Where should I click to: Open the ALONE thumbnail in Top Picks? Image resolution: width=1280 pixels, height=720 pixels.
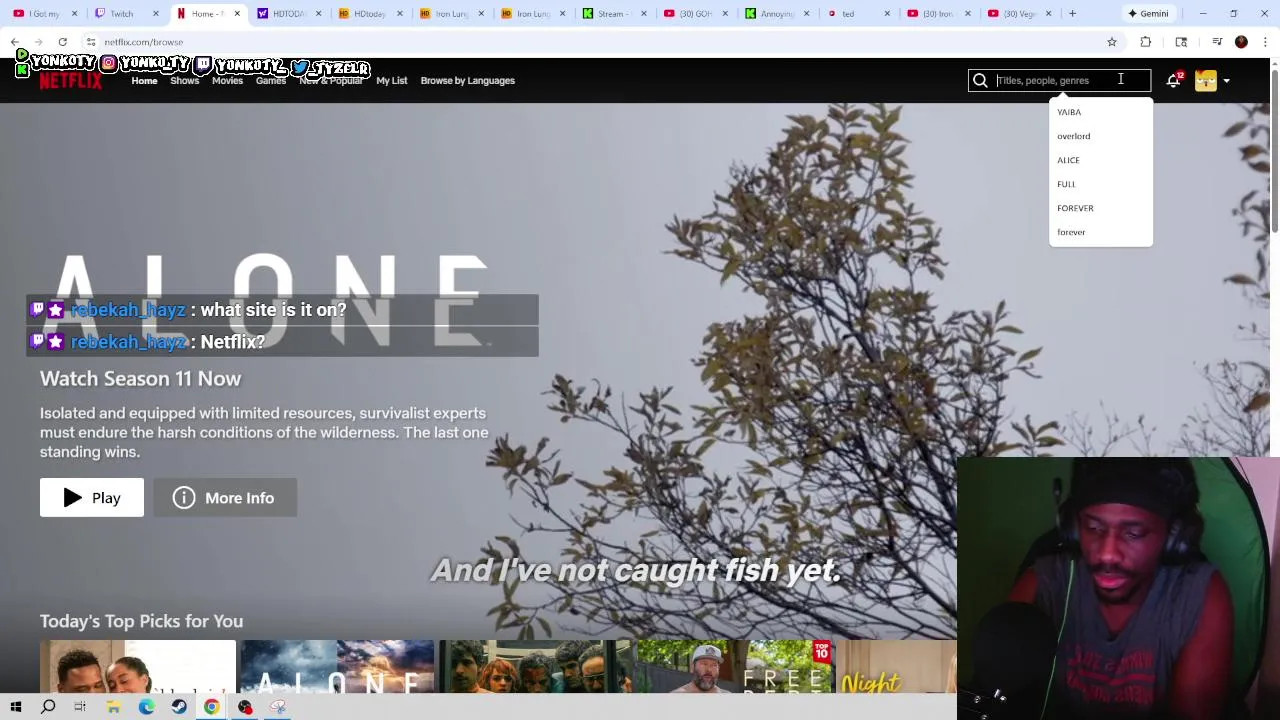point(337,667)
